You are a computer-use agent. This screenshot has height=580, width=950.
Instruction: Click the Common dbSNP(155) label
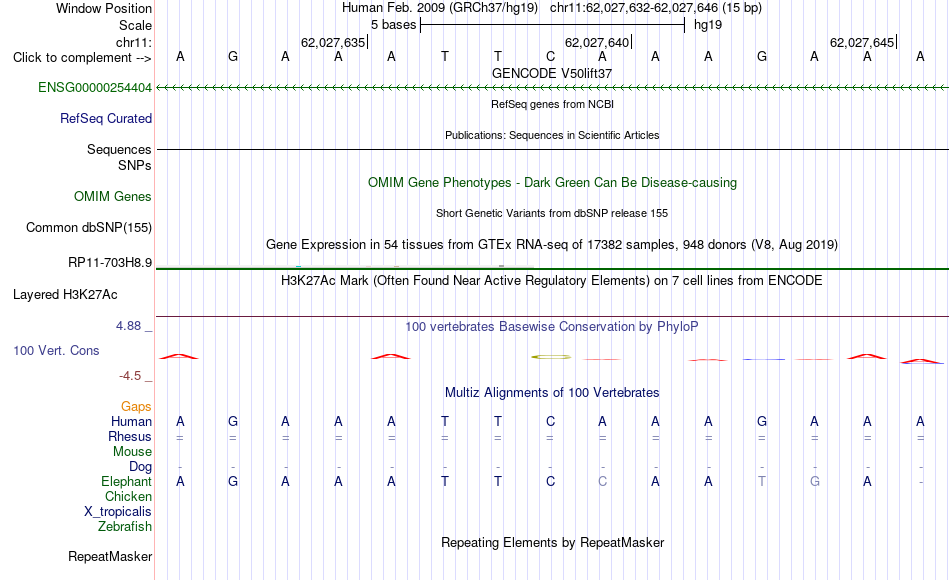(88, 227)
